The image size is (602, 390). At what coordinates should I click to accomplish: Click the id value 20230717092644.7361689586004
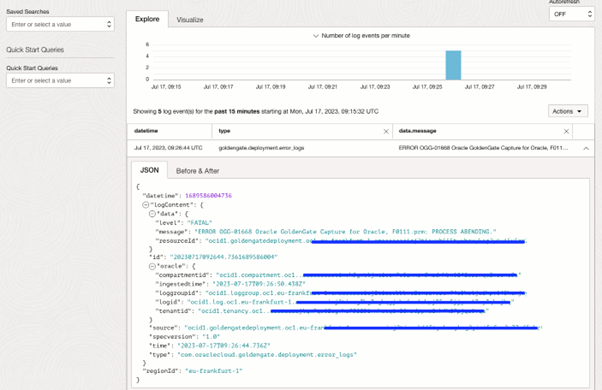pyautogui.click(x=223, y=257)
